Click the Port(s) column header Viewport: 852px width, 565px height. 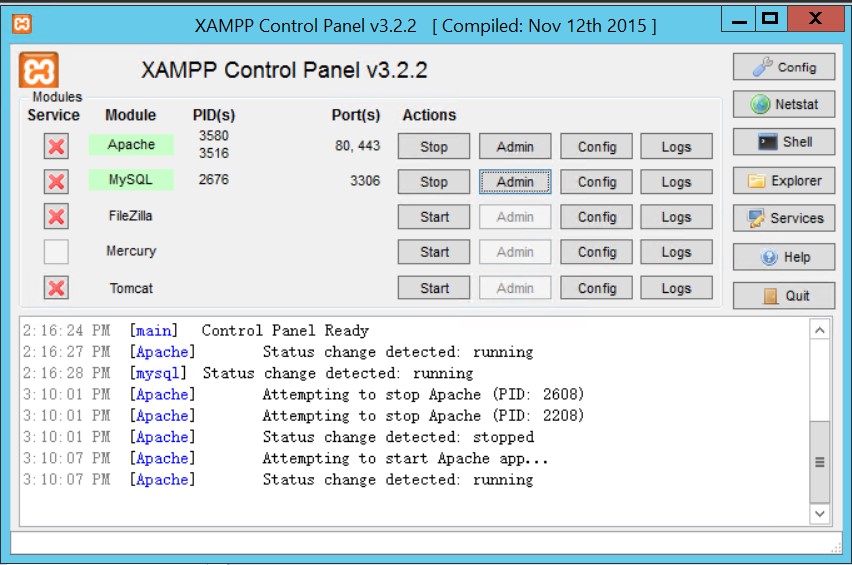(x=356, y=115)
